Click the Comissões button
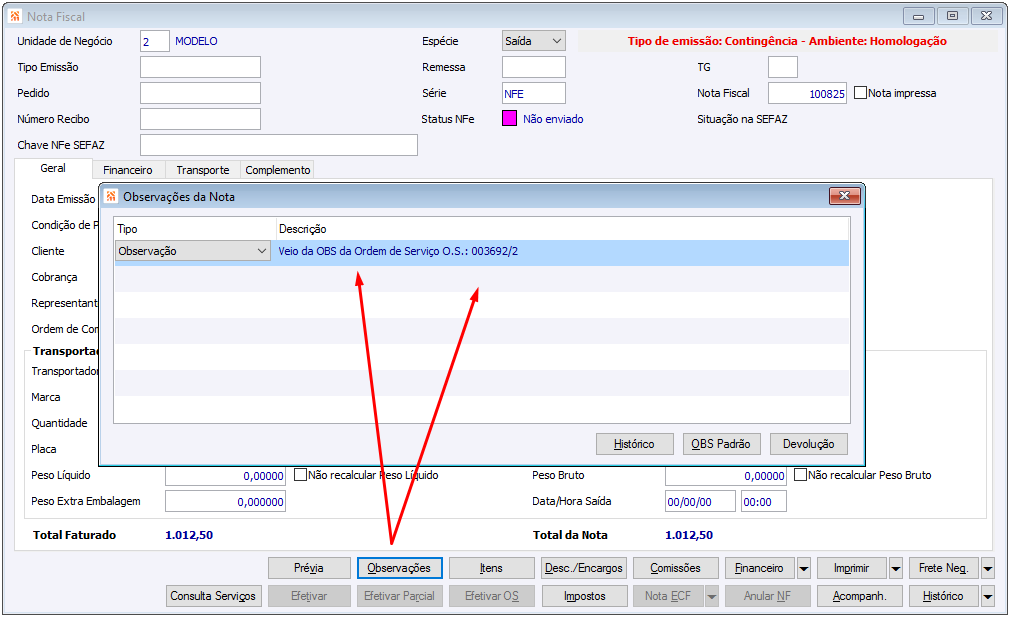This screenshot has height=617, width=1010. [675, 568]
